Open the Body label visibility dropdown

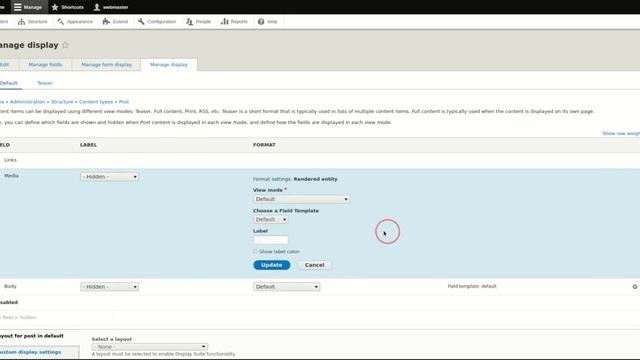pyautogui.click(x=109, y=287)
